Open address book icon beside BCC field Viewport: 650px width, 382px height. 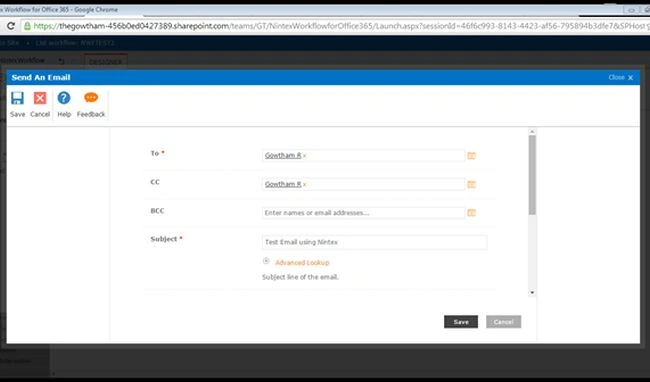coord(471,213)
